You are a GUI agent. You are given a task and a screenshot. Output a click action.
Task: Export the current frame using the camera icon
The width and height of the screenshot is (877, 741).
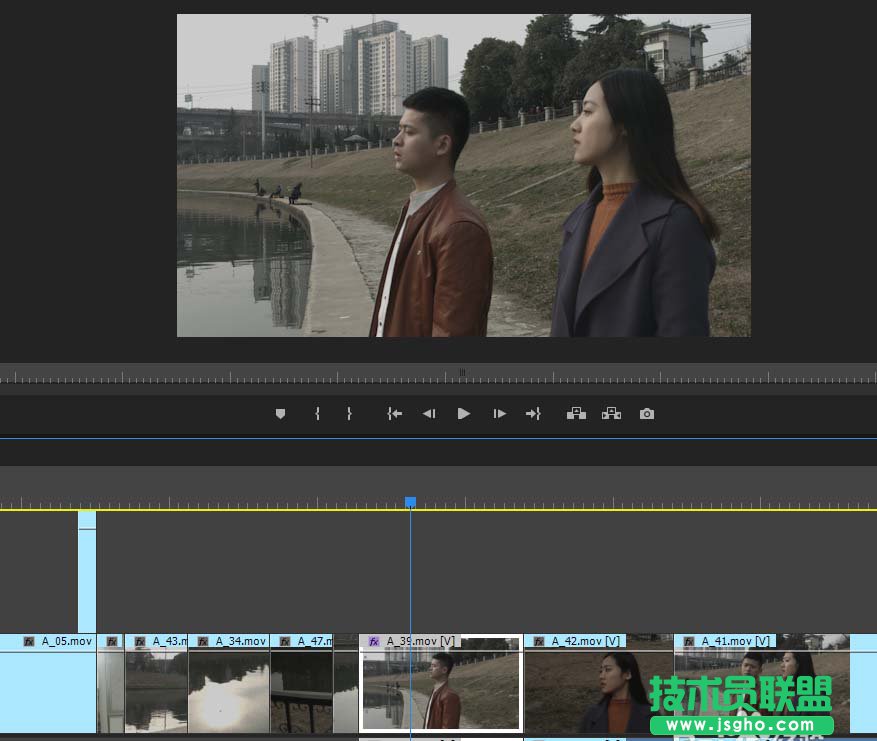pos(646,413)
